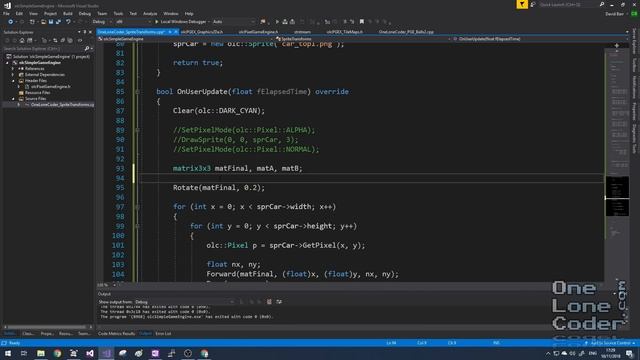Click the Solution Explorer search magnifier
The height and width of the screenshot is (360, 640).
pos(87,49)
